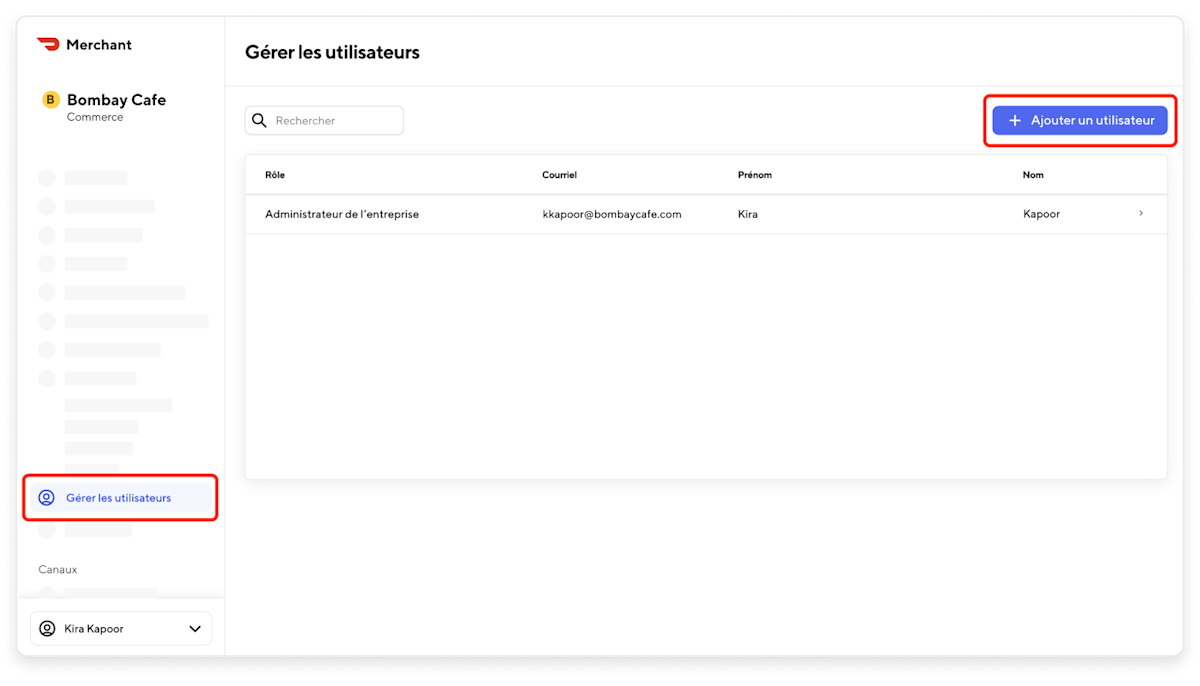The width and height of the screenshot is (1200, 686).
Task: Click the Bombay Cafe 'B' avatar icon
Action: 48,99
